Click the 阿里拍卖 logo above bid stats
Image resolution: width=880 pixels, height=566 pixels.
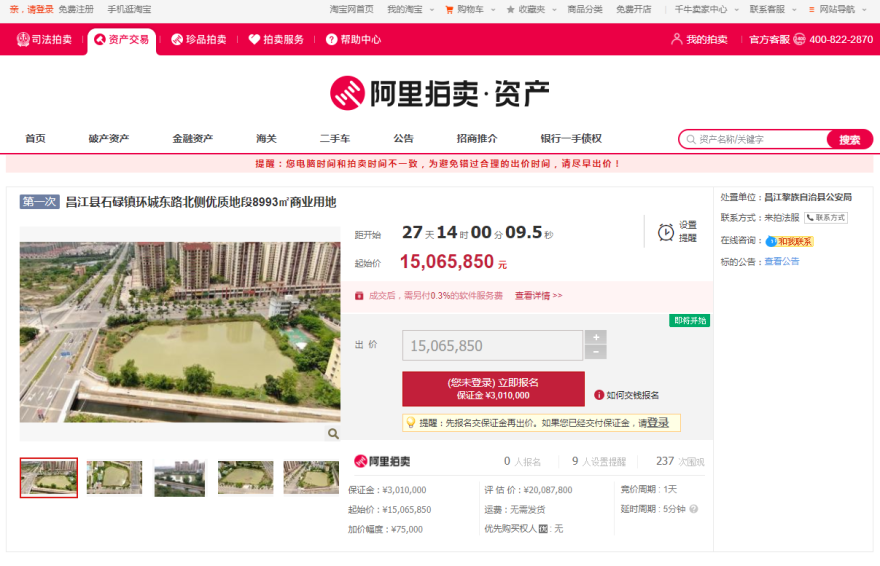point(382,461)
